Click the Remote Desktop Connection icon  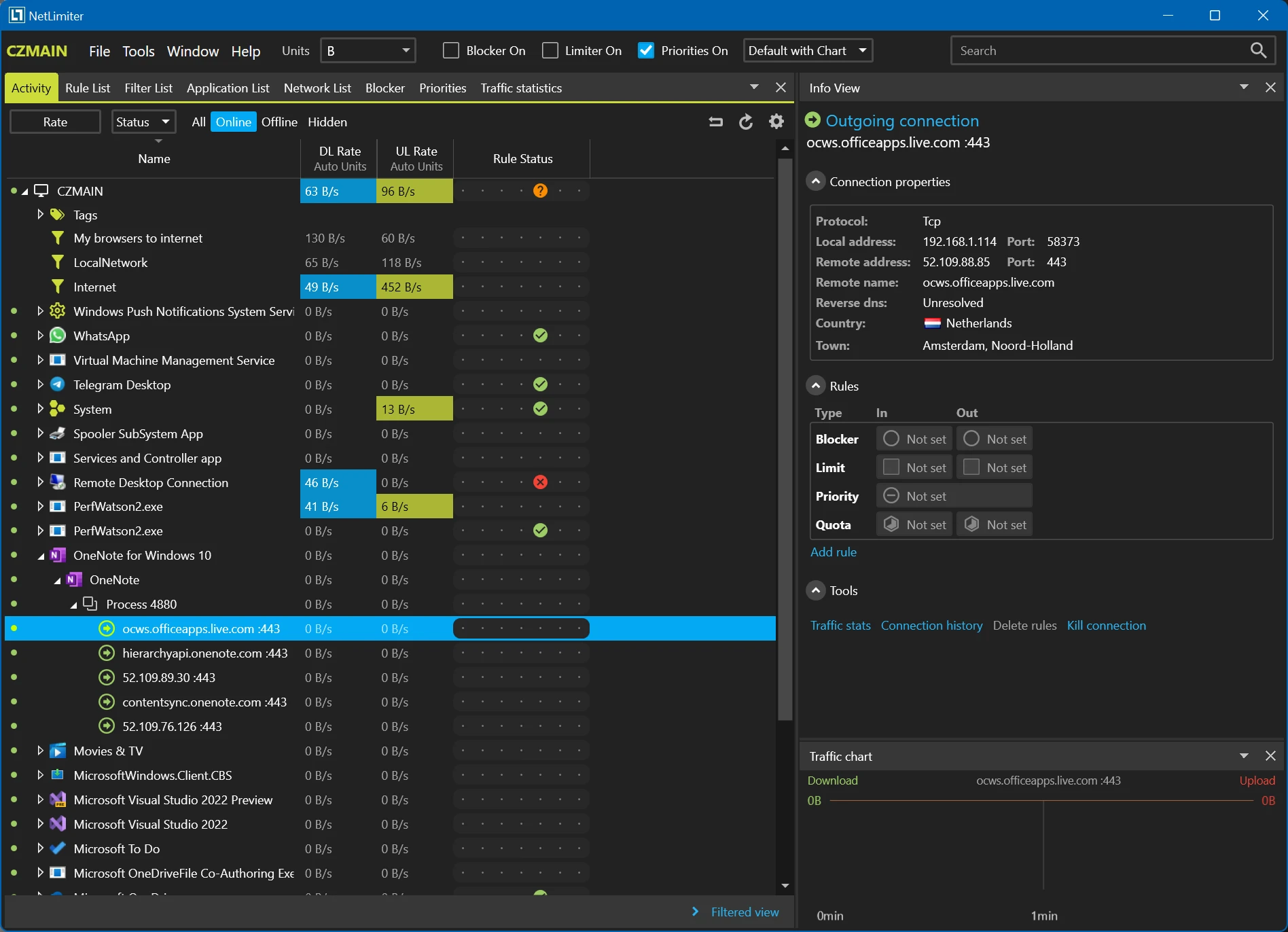click(x=58, y=482)
